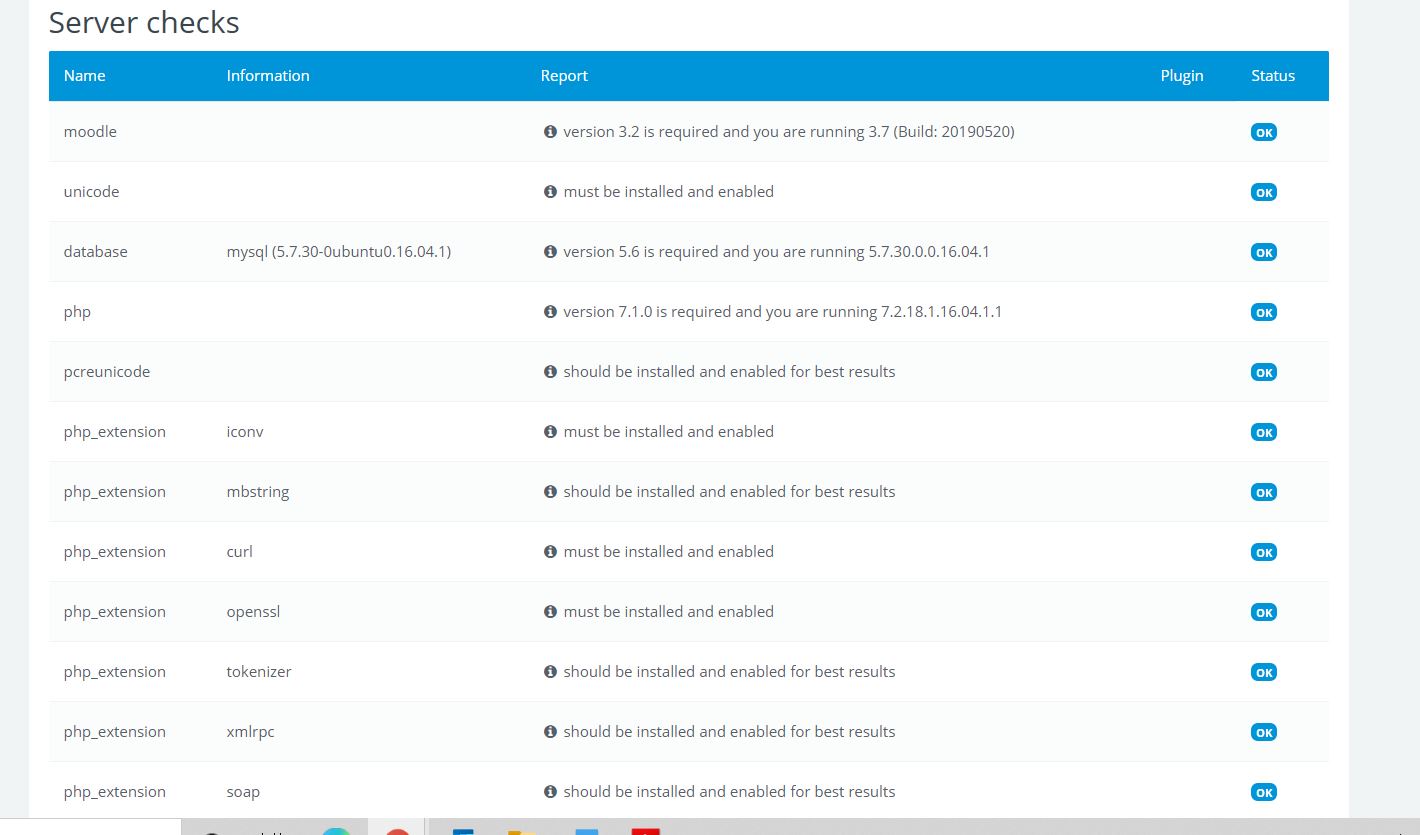Click the mbstring information cell
The width and height of the screenshot is (1420, 835).
click(258, 491)
